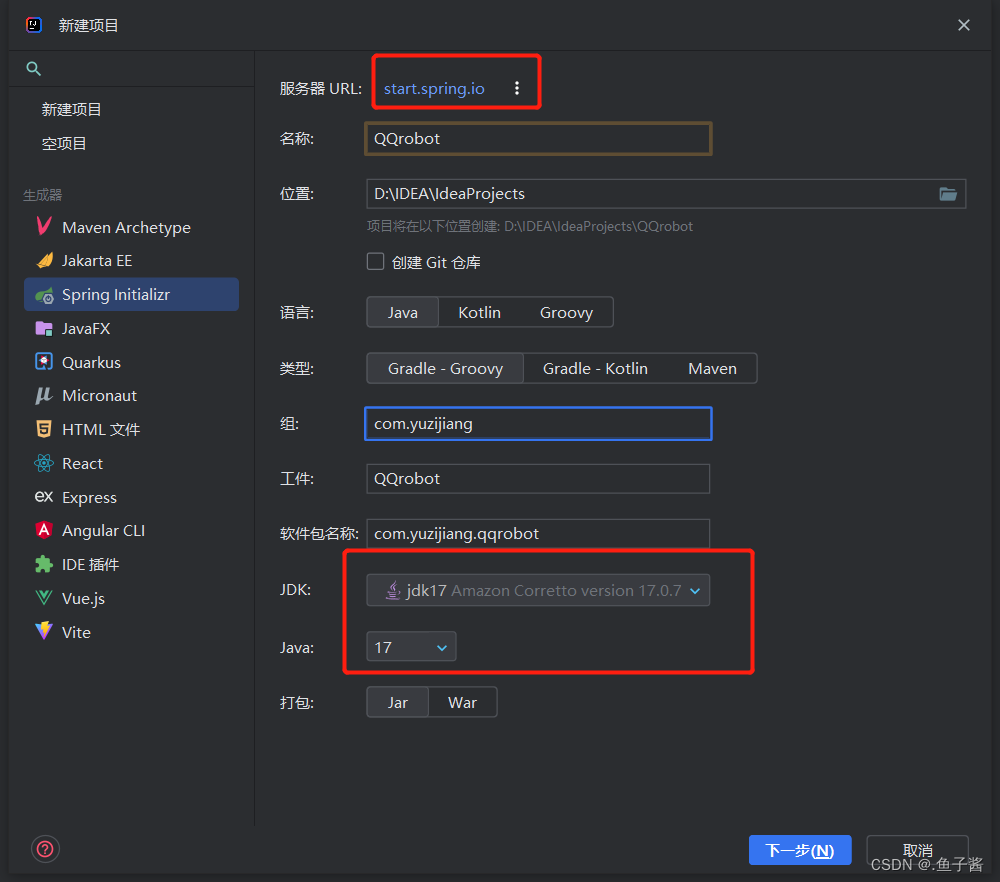Close the 新建项目 dialog
Screen dimensions: 1000x882
point(964,25)
